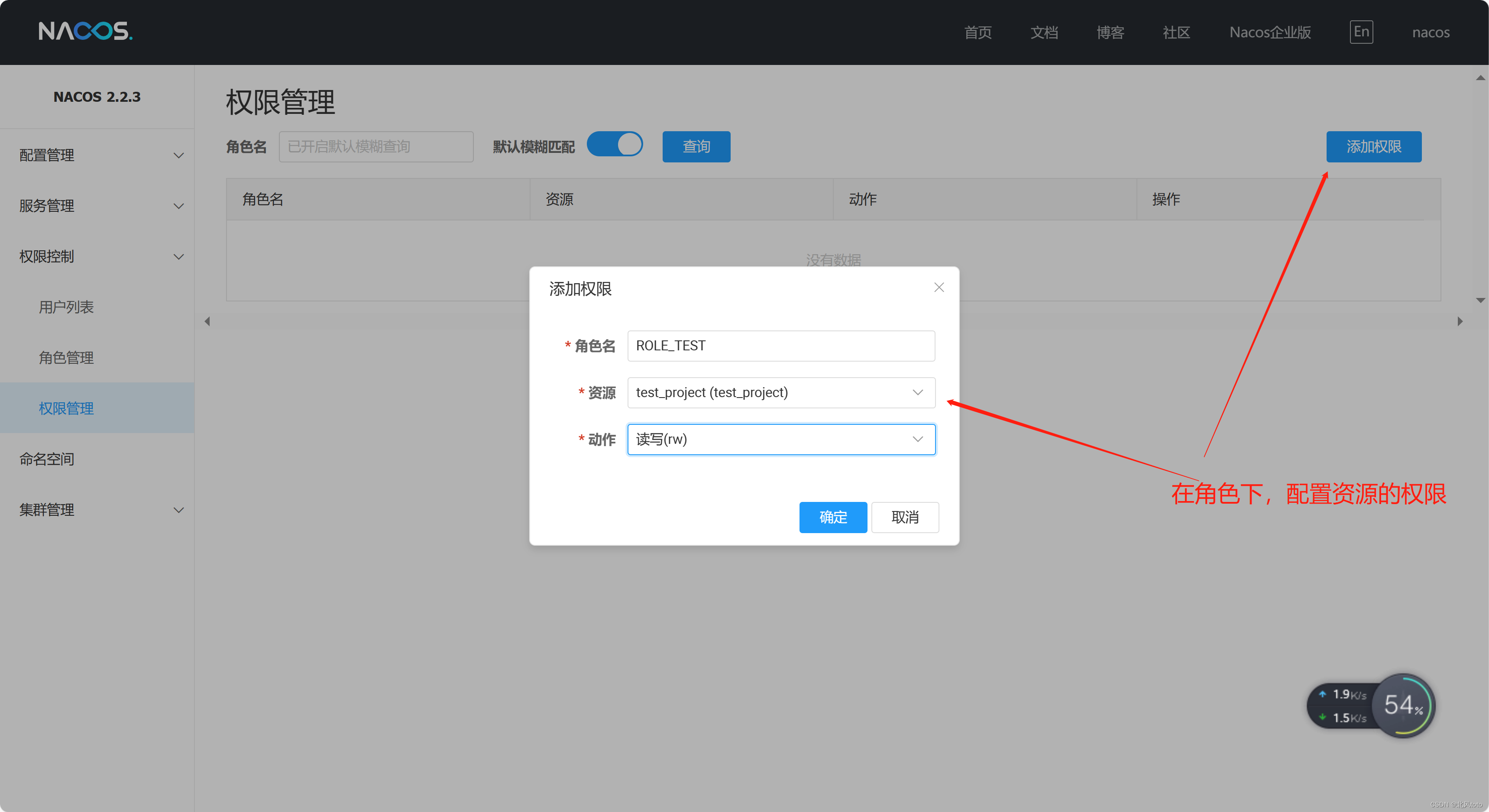This screenshot has height=812, width=1489.
Task: Open the 动作 dropdown showing 读写(rw)
Action: pyautogui.click(x=781, y=439)
